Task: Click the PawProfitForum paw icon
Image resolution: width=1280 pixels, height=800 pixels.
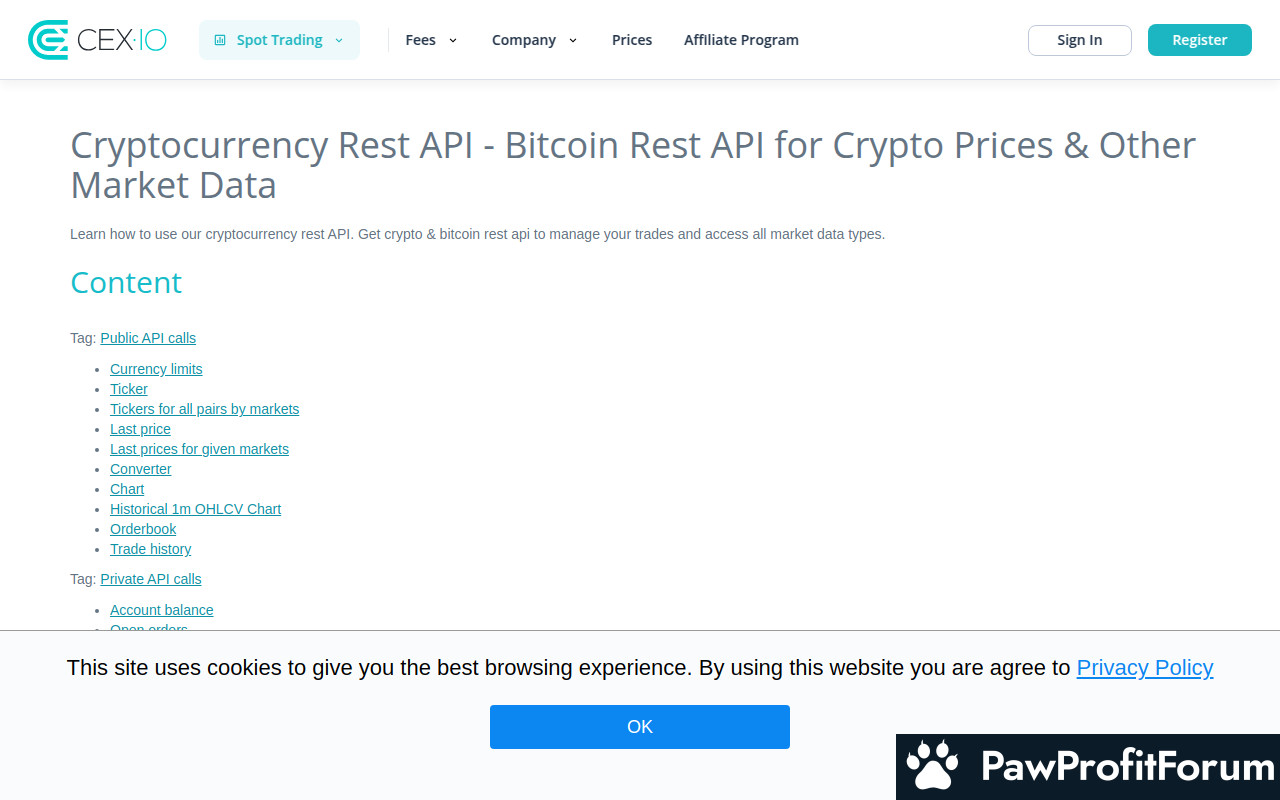Action: coord(932,767)
